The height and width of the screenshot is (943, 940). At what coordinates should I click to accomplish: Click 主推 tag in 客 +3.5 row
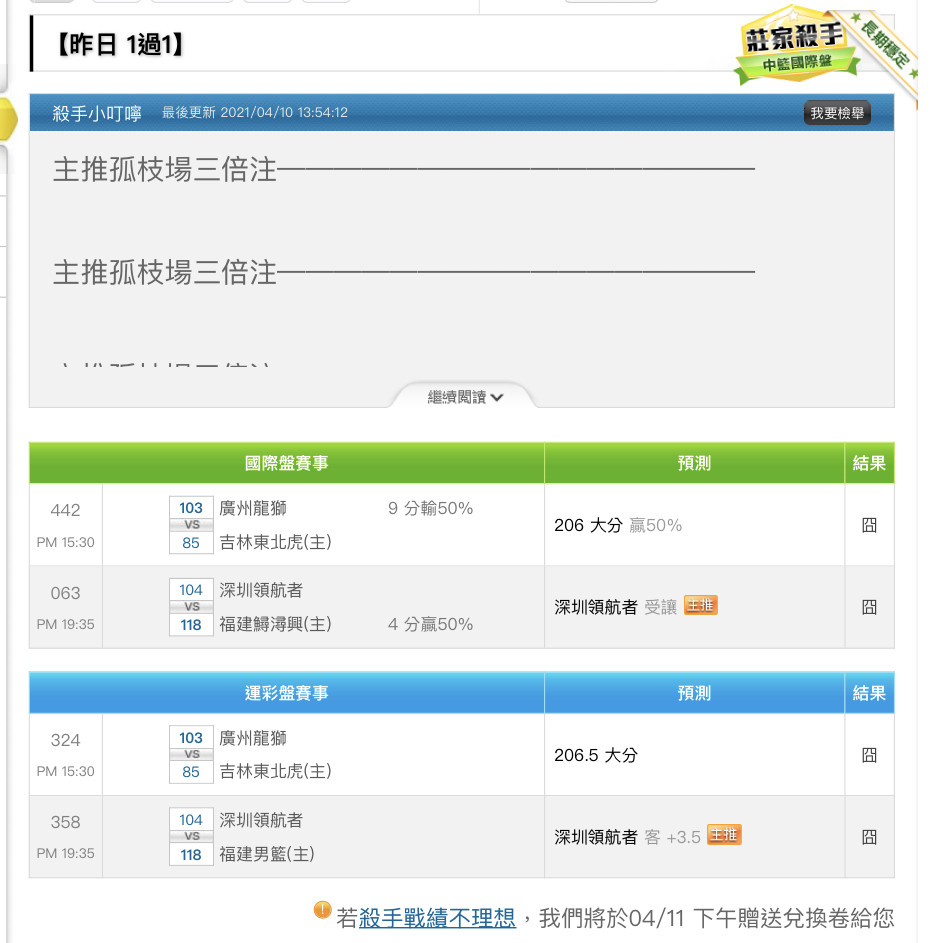coord(724,835)
